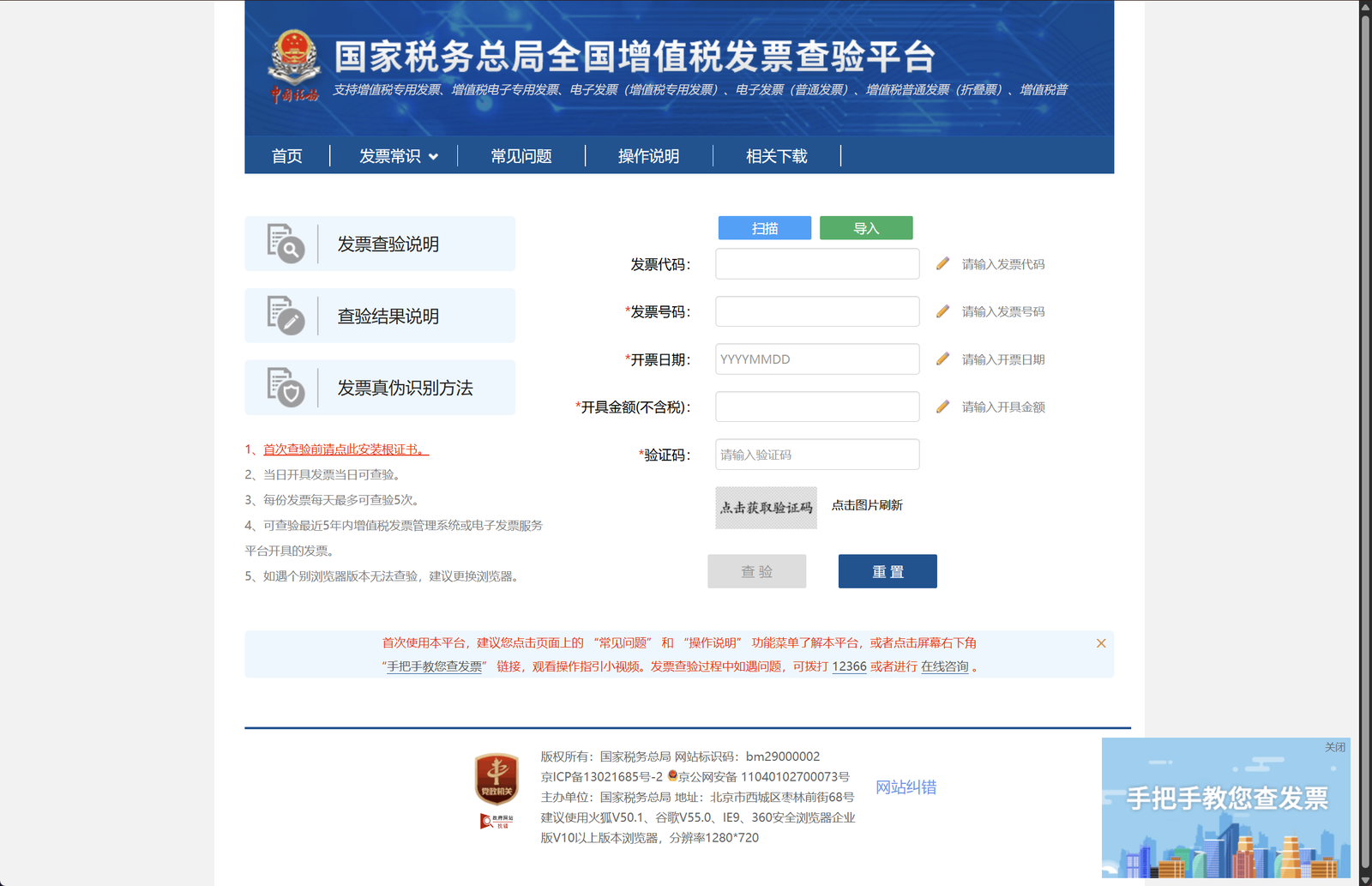
Task: Click the 京ICP备13021685号-2 text
Action: click(x=601, y=776)
